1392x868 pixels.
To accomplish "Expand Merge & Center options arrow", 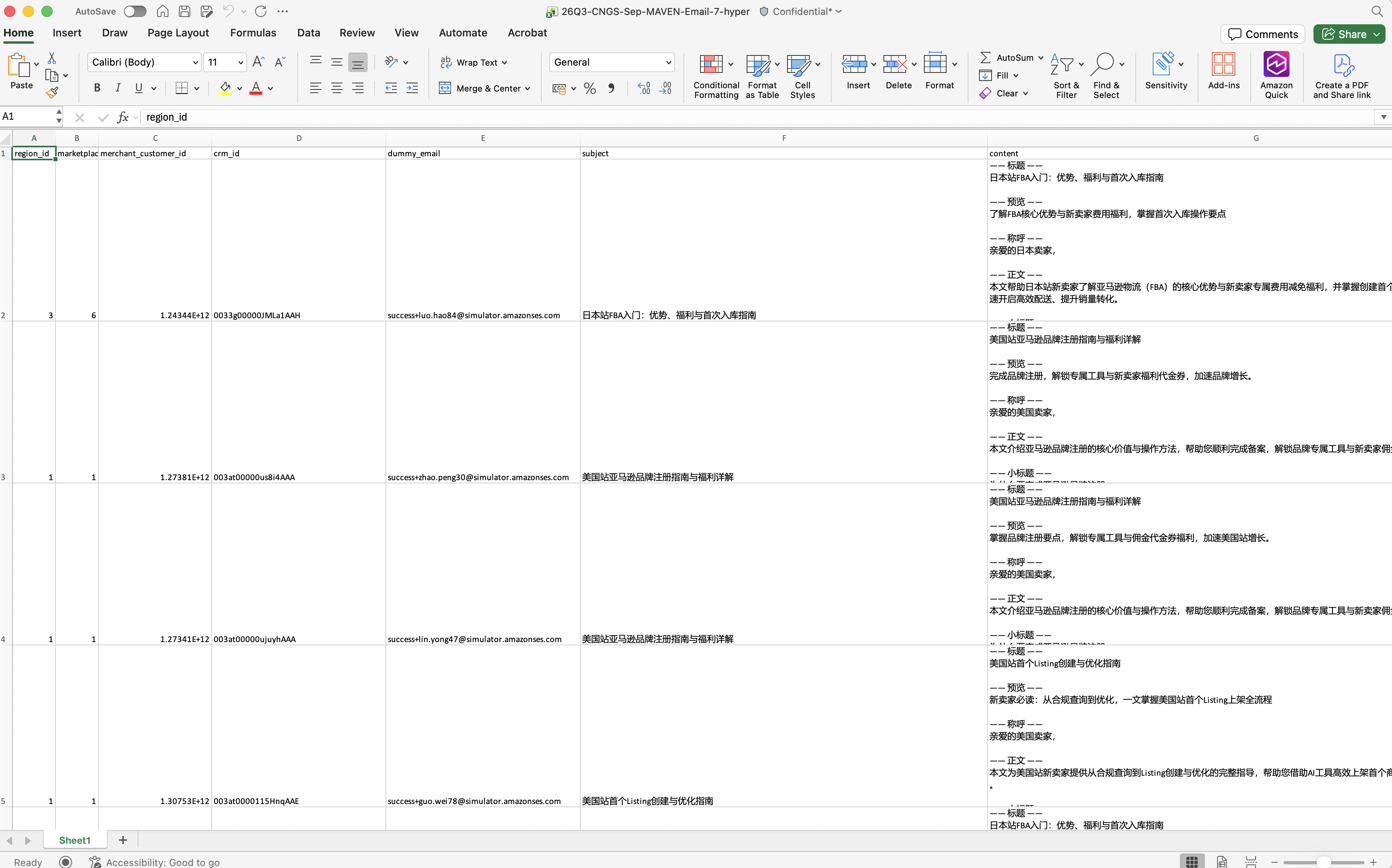I will click(528, 88).
